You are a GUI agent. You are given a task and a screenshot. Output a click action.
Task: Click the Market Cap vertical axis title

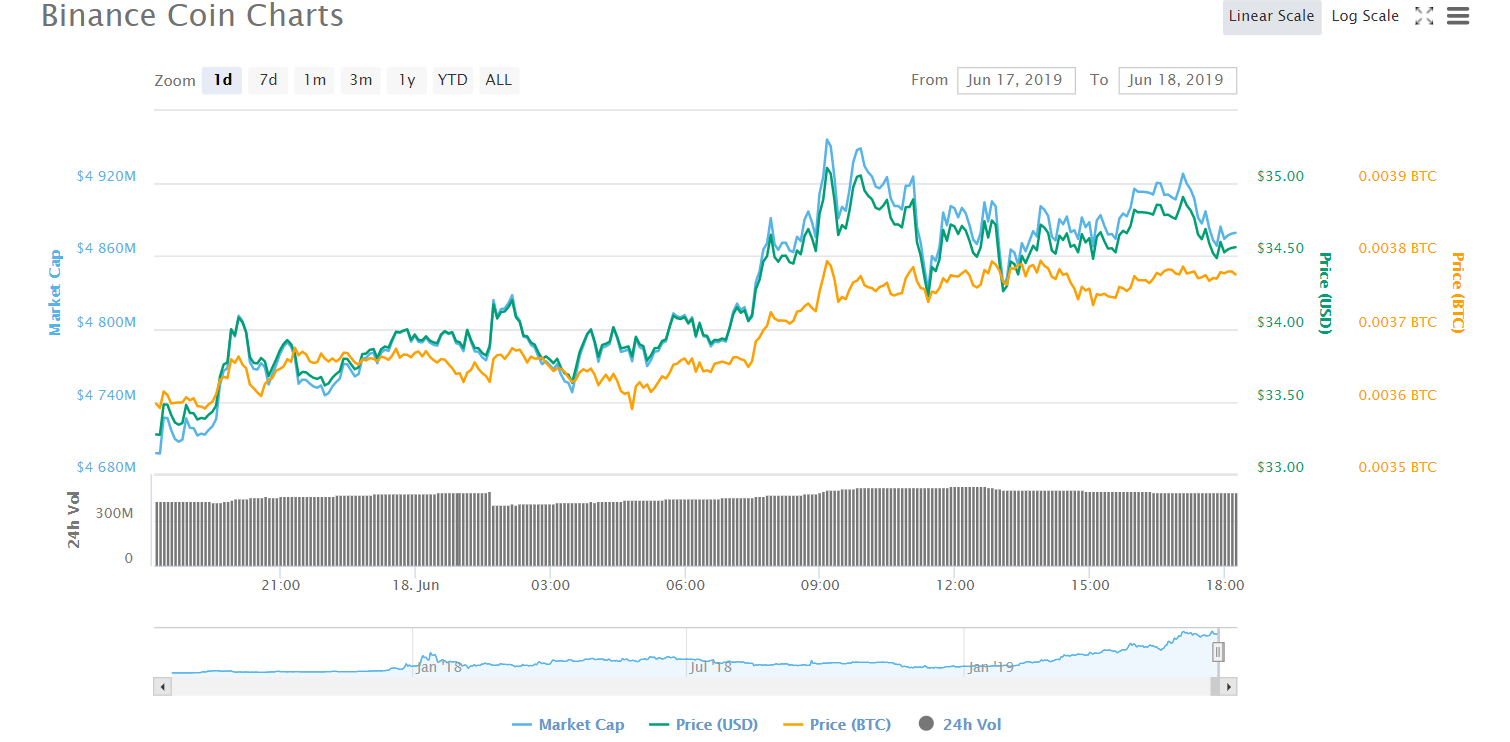click(56, 292)
